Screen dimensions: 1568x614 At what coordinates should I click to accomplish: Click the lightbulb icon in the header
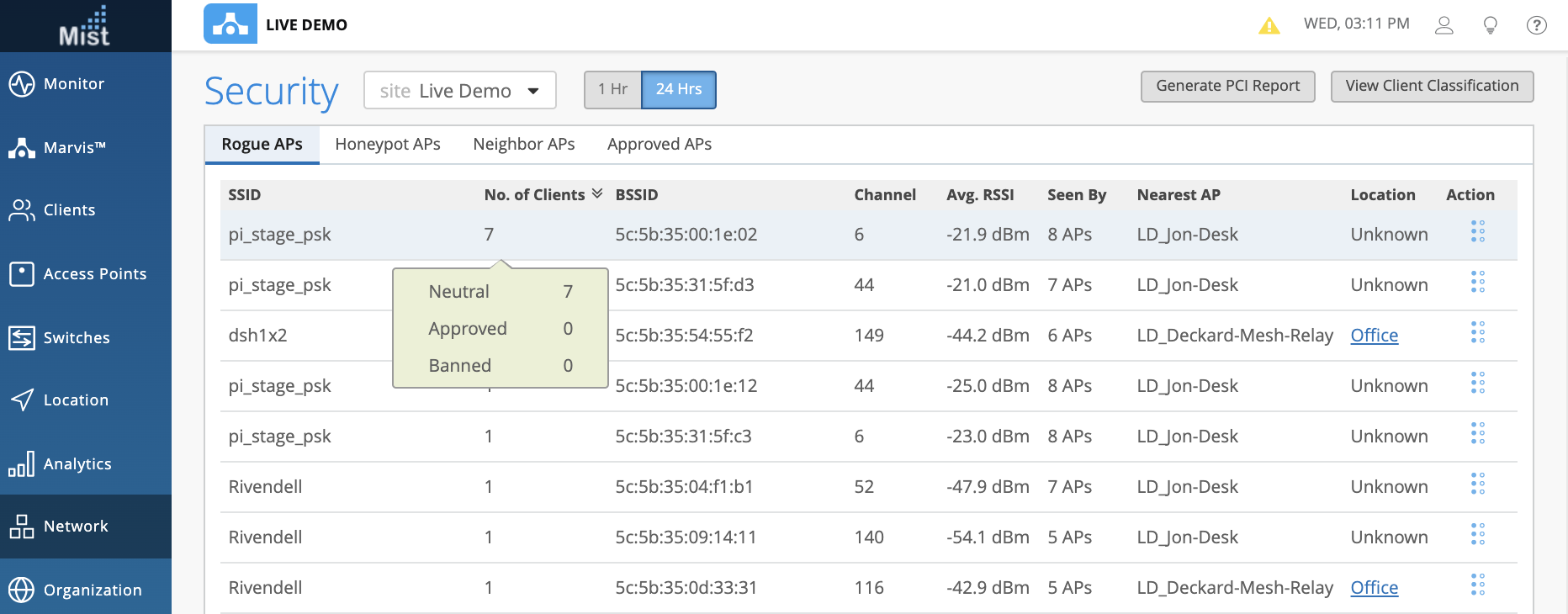[x=1490, y=25]
